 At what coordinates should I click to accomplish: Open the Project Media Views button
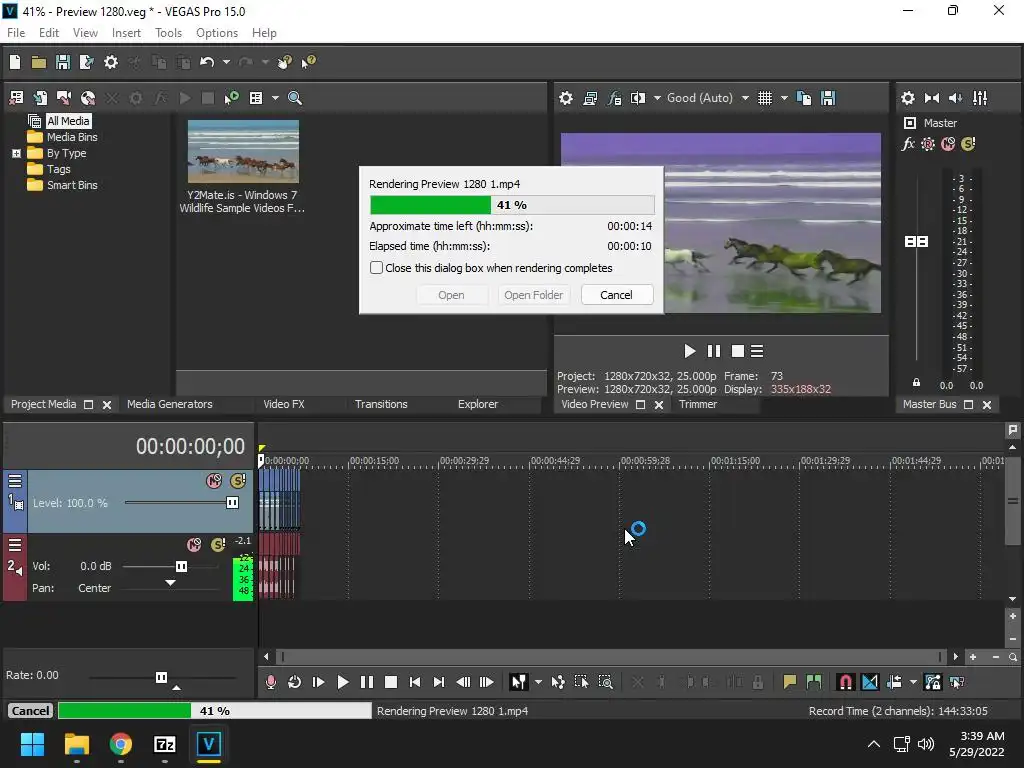tap(256, 98)
